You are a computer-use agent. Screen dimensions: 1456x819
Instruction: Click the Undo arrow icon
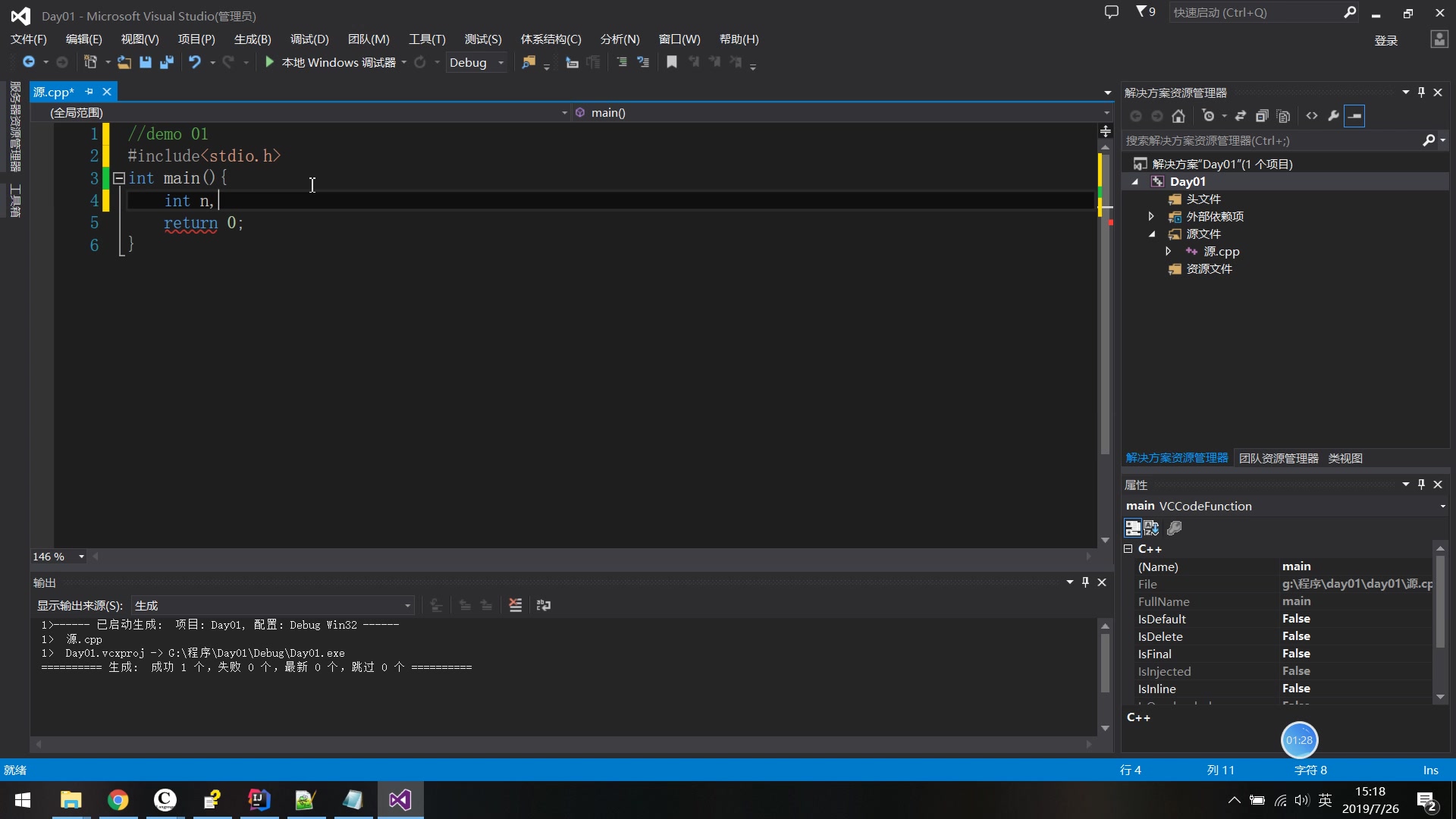pos(195,62)
